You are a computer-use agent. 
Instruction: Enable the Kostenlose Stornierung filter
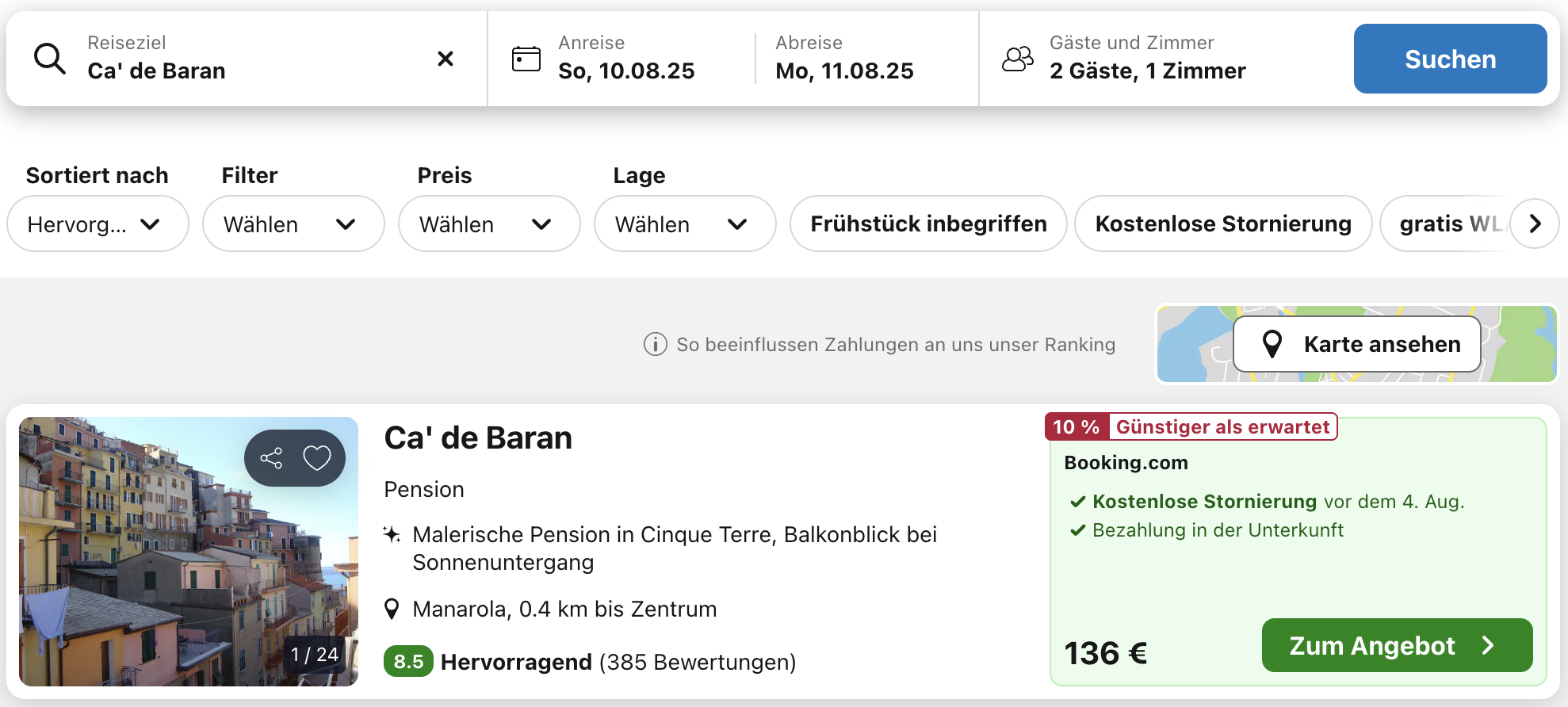[1222, 224]
